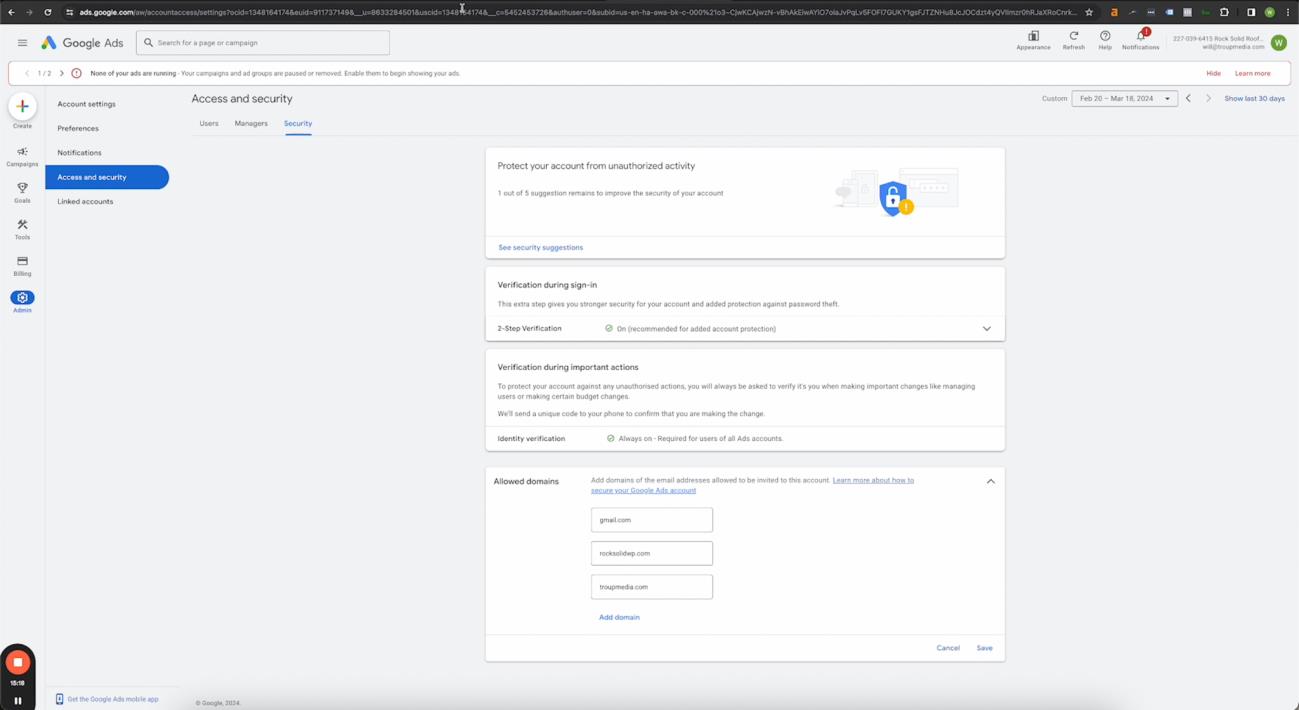Switch to the Users tab
This screenshot has height=710, width=1299.
pos(209,124)
